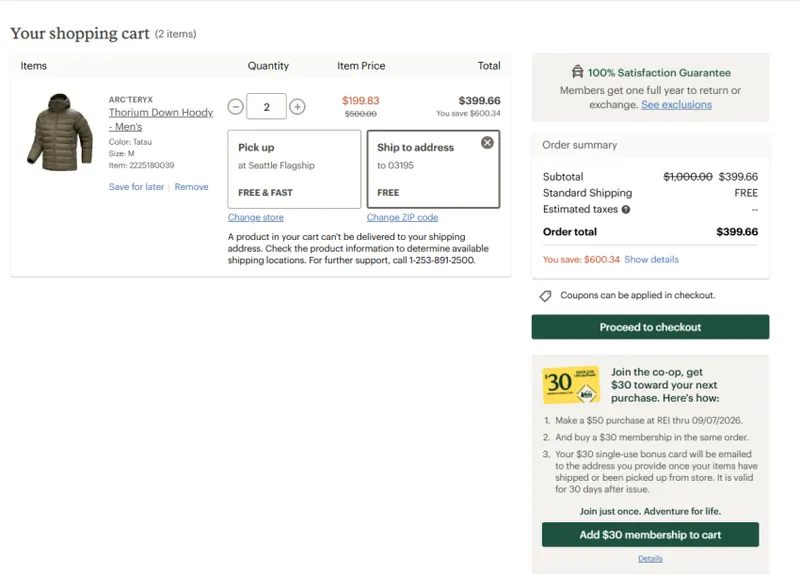Remove the hoody from cart

click(191, 187)
